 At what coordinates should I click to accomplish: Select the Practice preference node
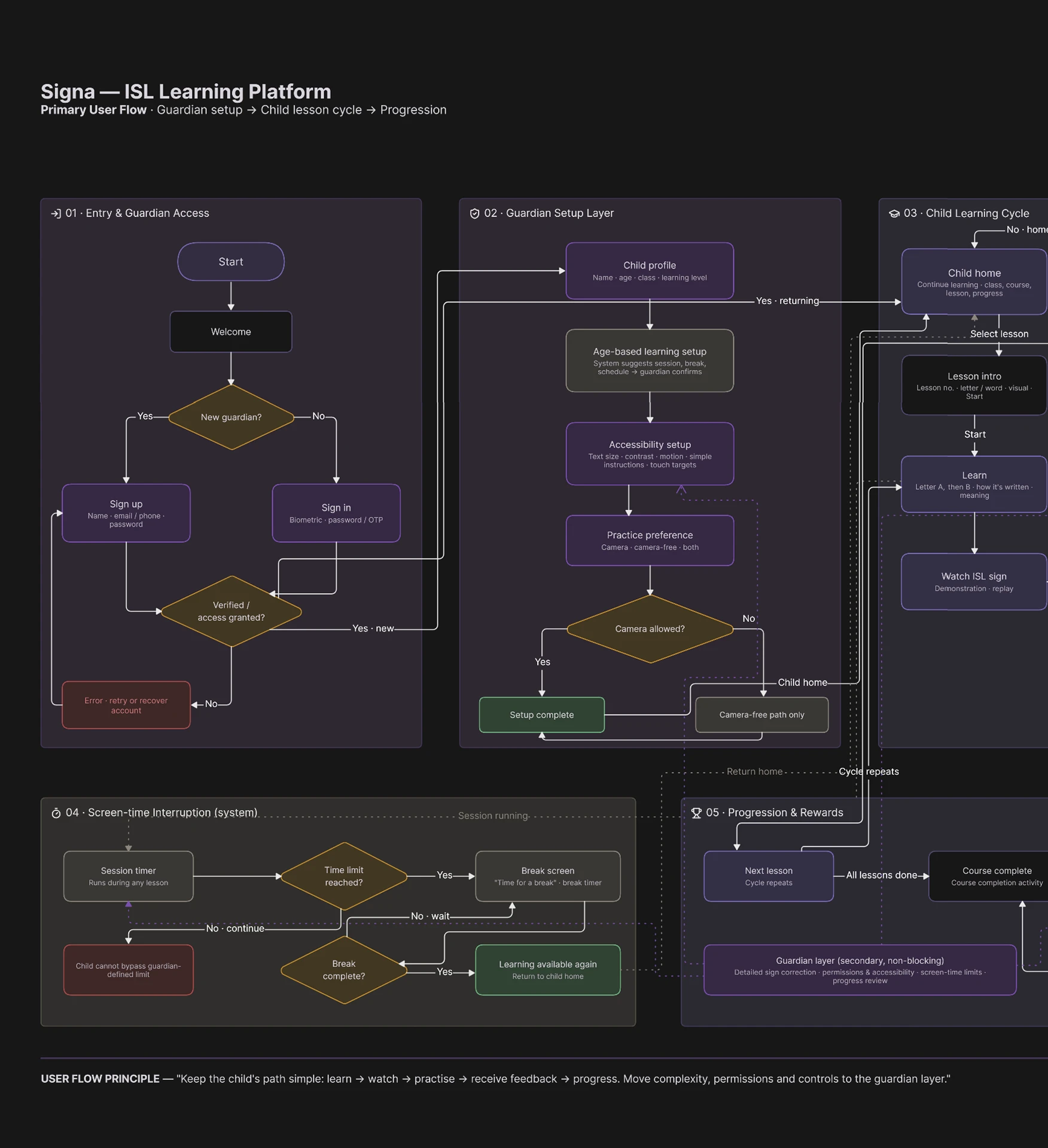pyautogui.click(x=650, y=541)
